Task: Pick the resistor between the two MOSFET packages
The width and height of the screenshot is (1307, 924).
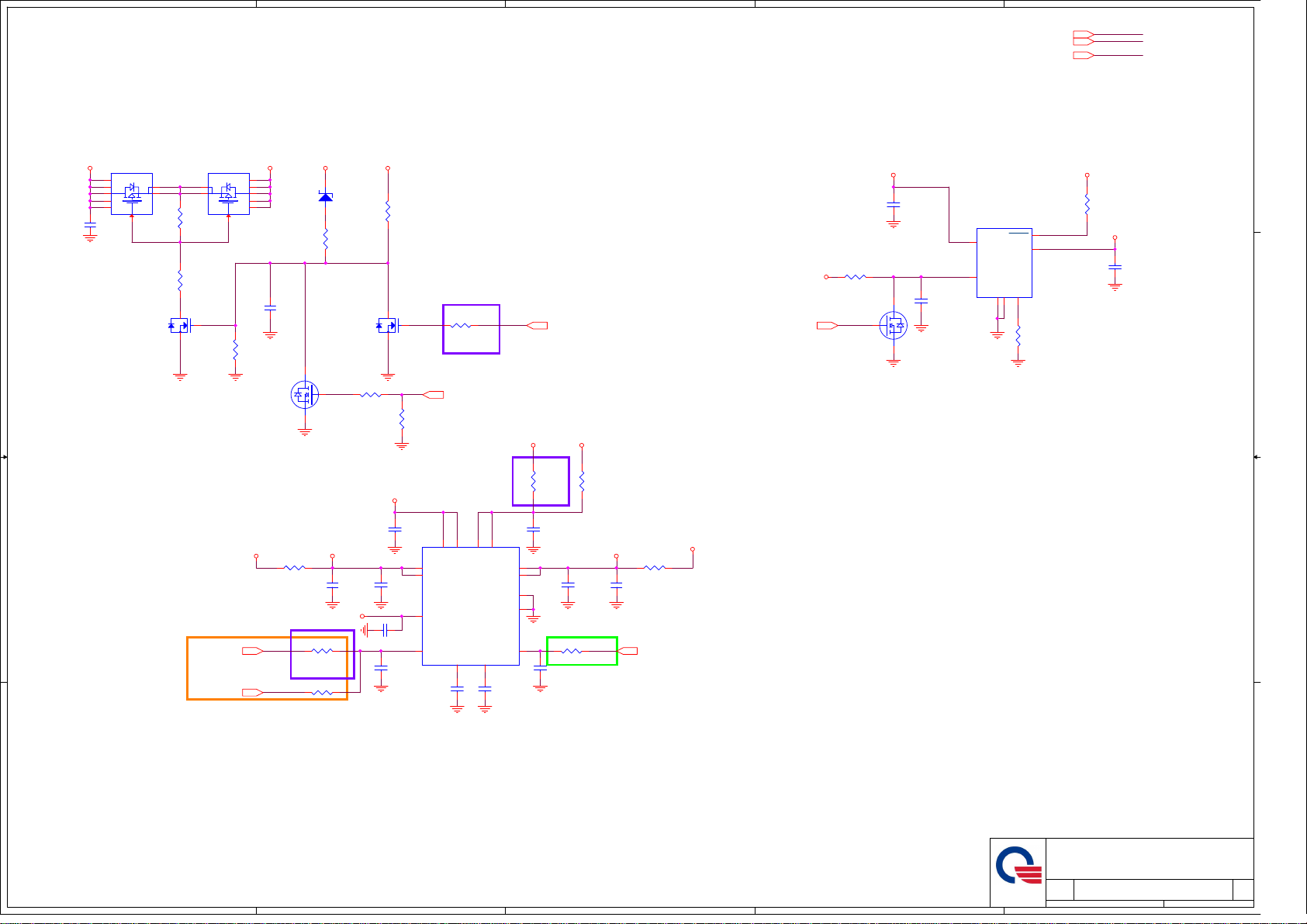Action: click(180, 219)
